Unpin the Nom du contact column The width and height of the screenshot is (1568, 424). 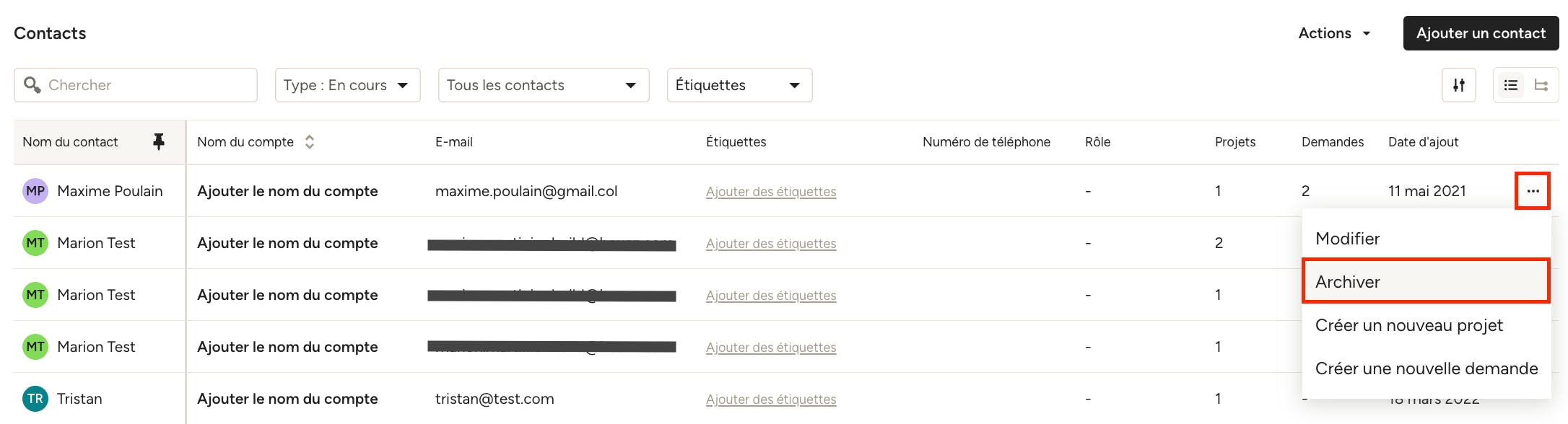click(x=159, y=142)
